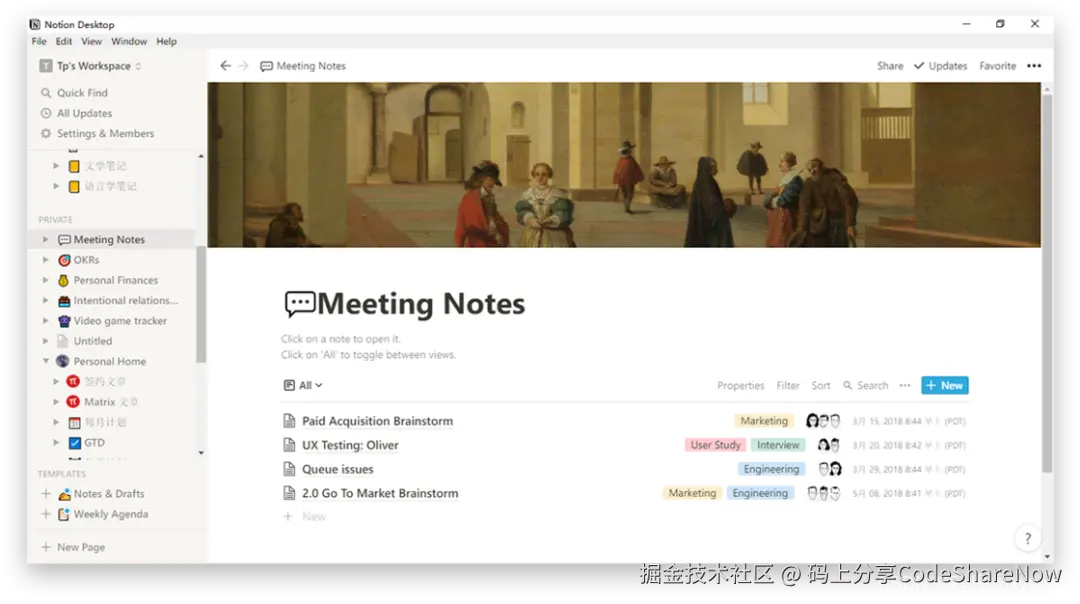1080x604 pixels.
Task: Open the database view options ellipsis
Action: (x=905, y=386)
